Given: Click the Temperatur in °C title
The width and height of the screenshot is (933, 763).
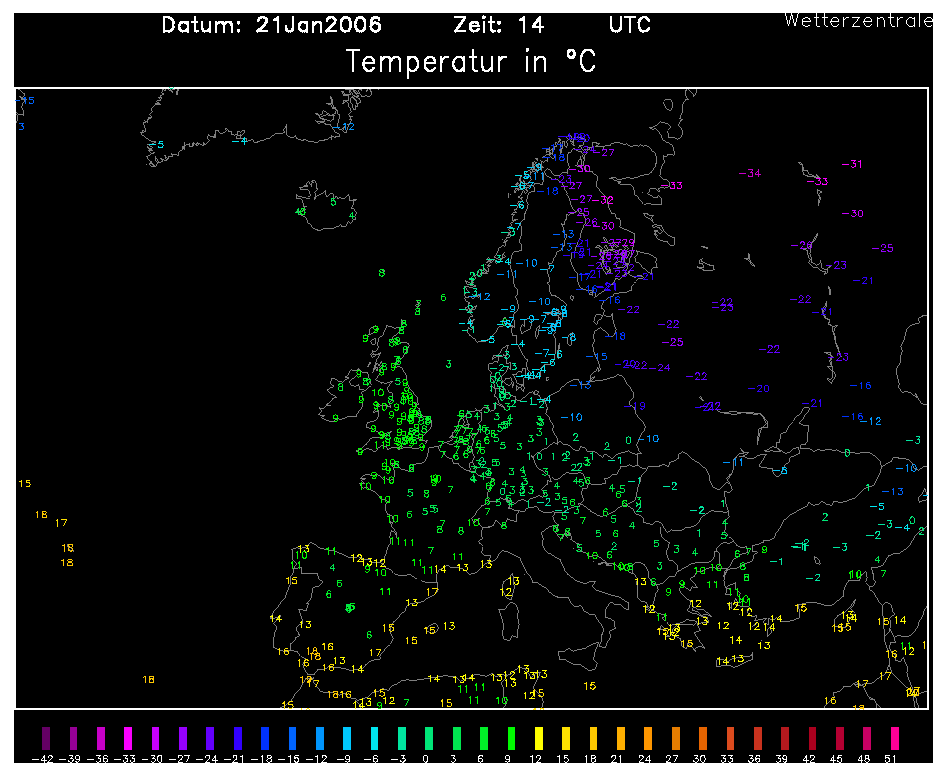Looking at the screenshot, I should (x=471, y=61).
